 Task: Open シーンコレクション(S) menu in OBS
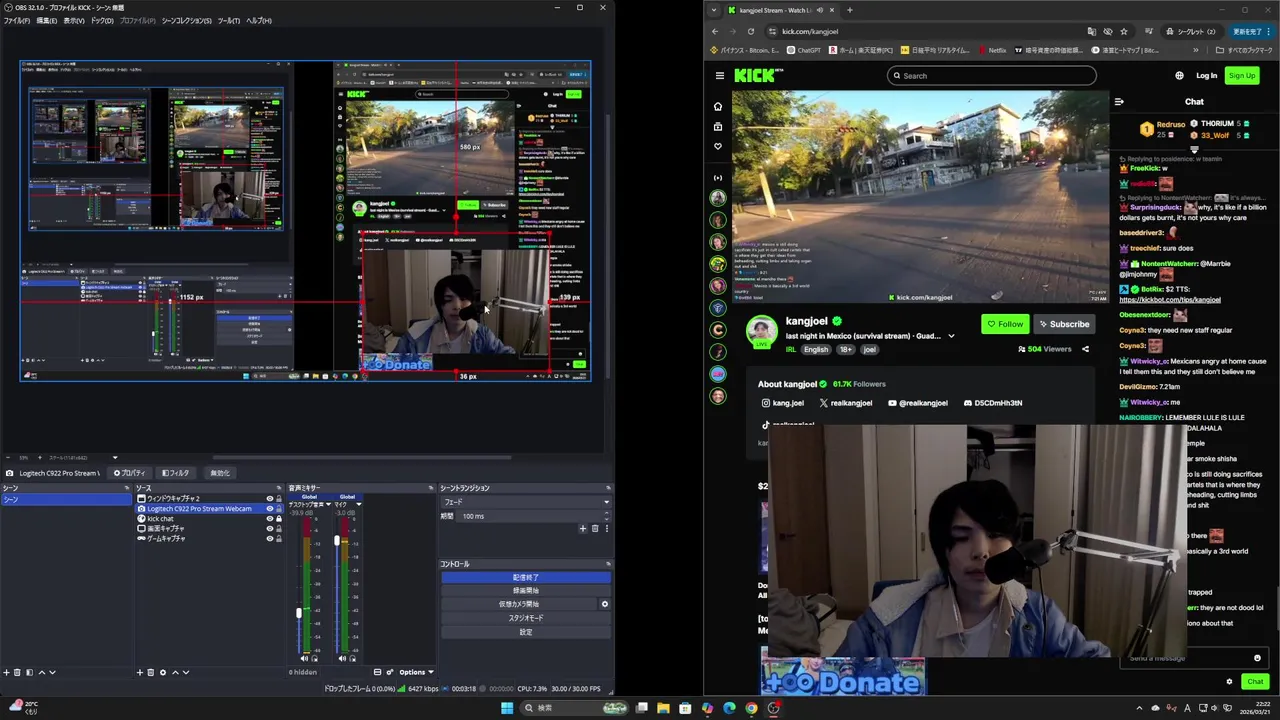pos(186,21)
